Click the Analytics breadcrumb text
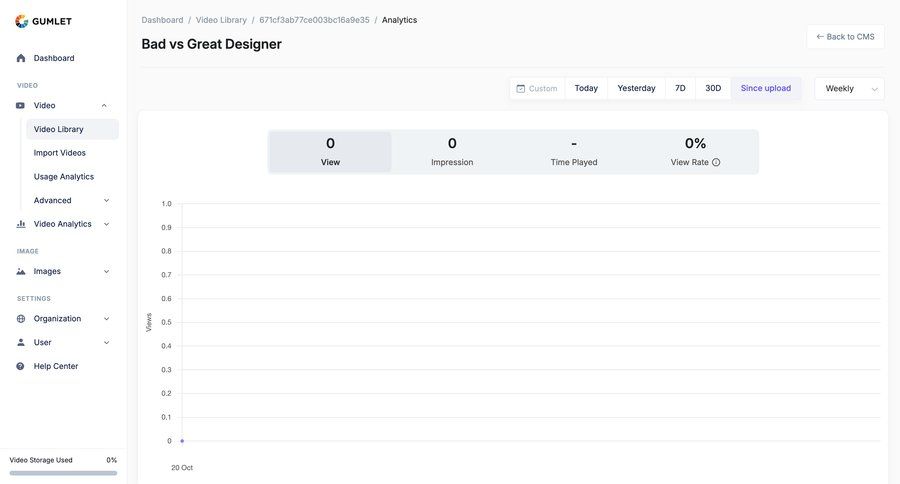The width and height of the screenshot is (900, 484). [x=399, y=20]
